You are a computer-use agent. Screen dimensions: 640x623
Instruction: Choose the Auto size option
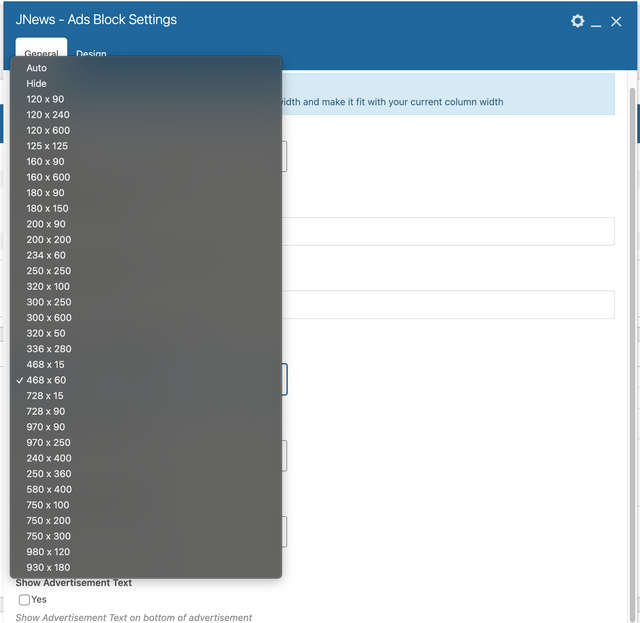pyautogui.click(x=146, y=68)
